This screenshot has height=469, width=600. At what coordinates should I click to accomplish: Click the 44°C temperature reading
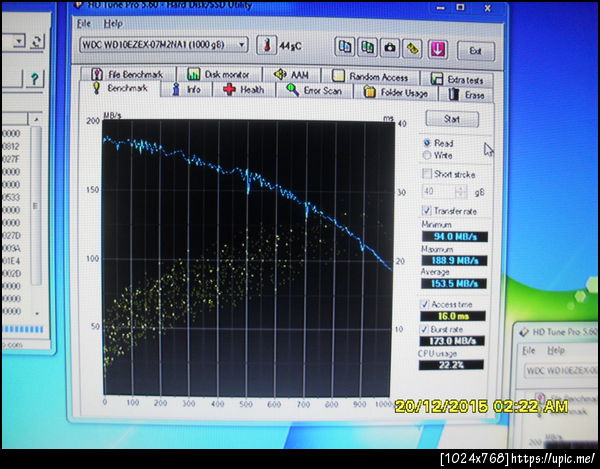(x=290, y=46)
